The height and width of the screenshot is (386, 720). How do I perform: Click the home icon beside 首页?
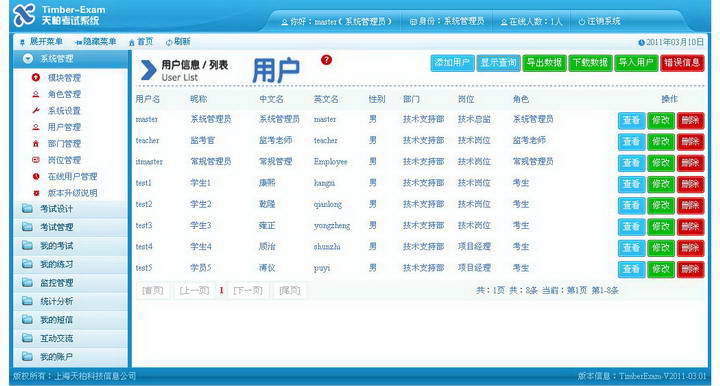click(x=132, y=42)
